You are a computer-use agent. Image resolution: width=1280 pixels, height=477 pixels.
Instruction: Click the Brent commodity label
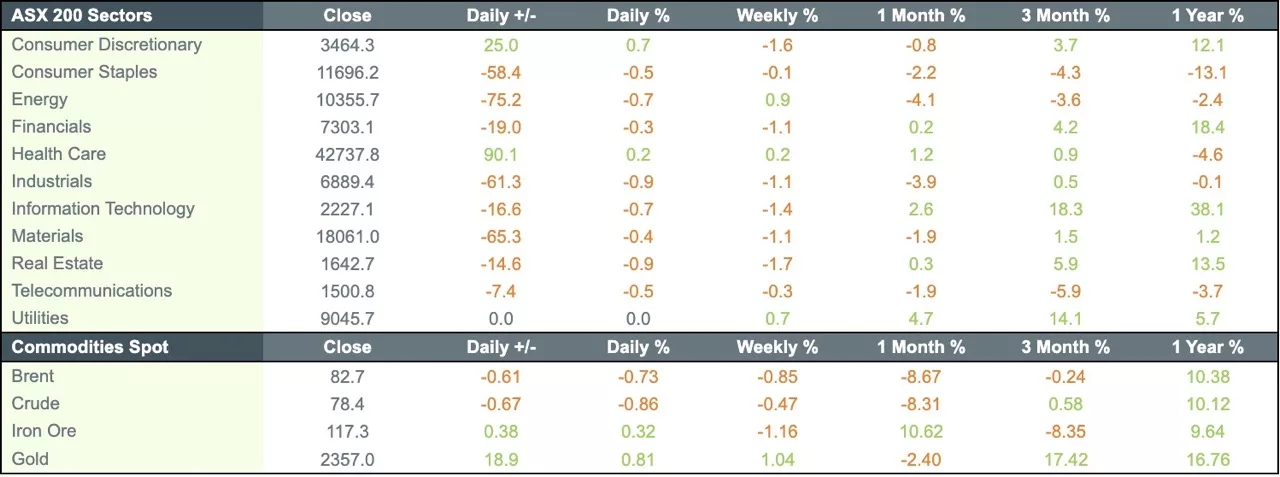33,376
